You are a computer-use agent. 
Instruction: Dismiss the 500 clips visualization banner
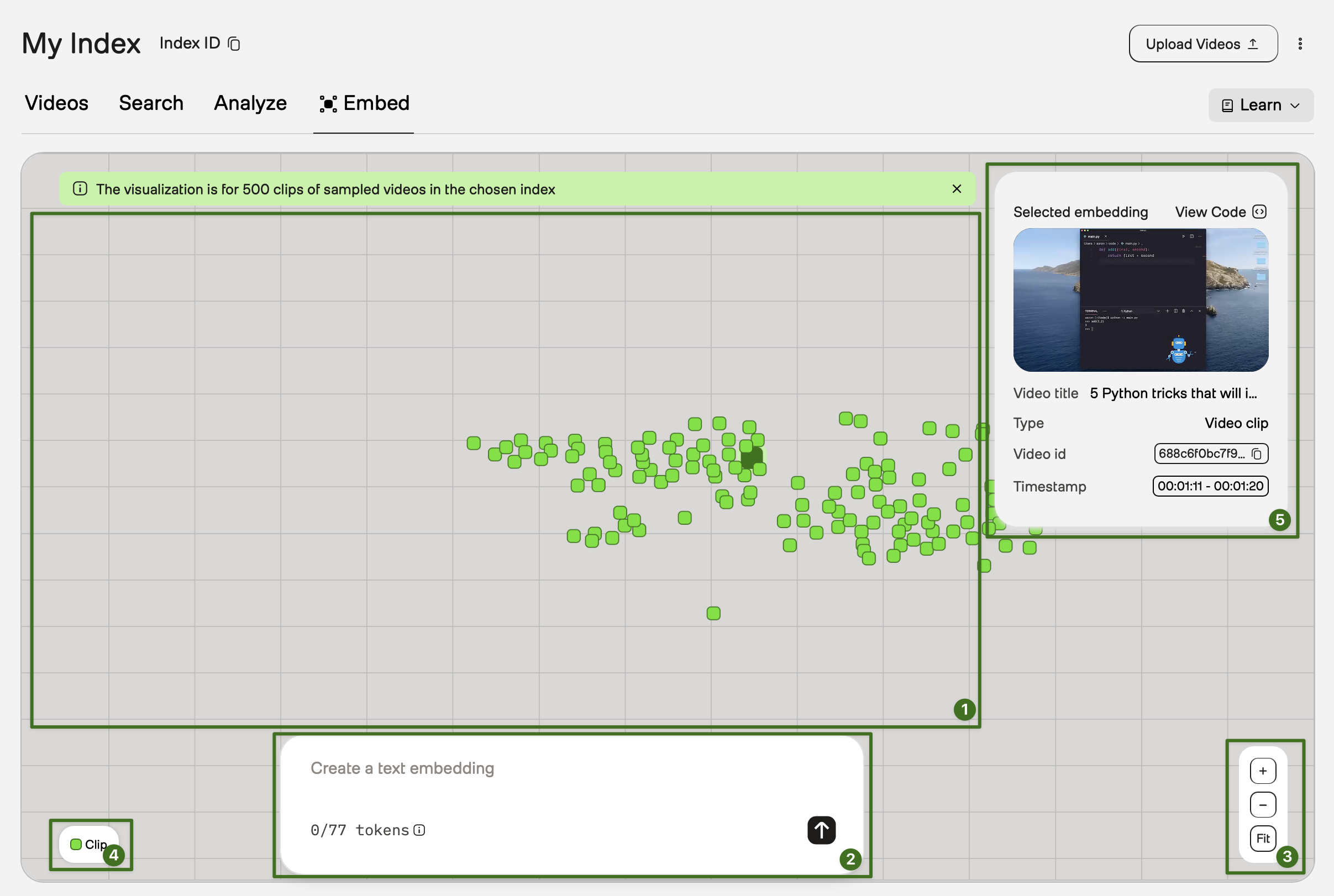coord(956,188)
